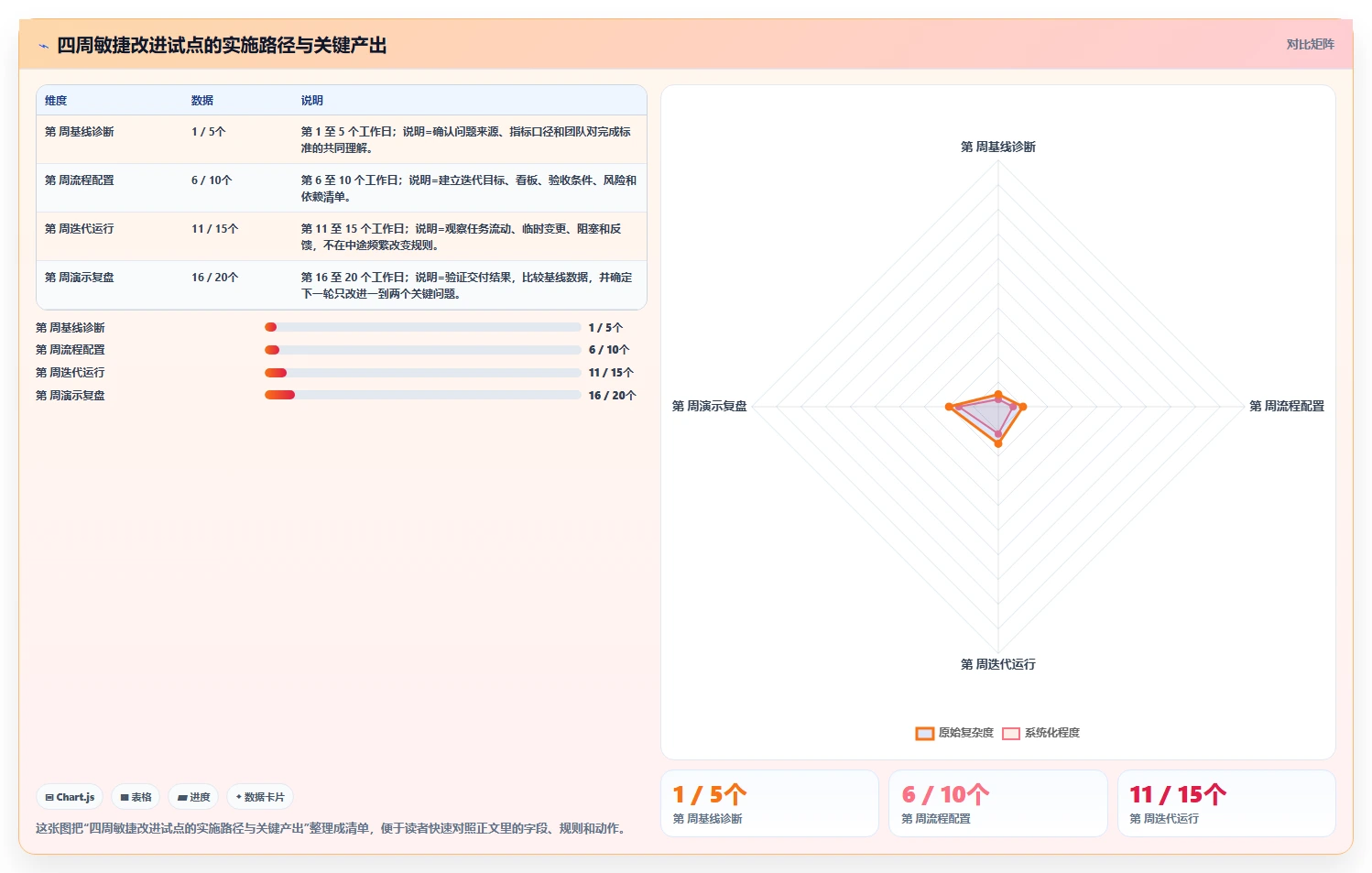
Task: Click the orange radar point on the 第 周演示复盘 axis
Action: point(949,407)
